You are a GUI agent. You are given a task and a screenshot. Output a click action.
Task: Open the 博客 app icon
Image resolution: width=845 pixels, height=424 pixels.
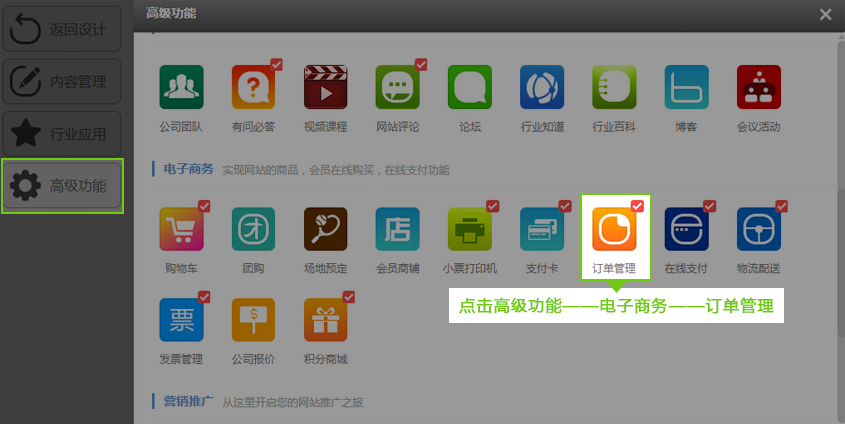point(687,87)
